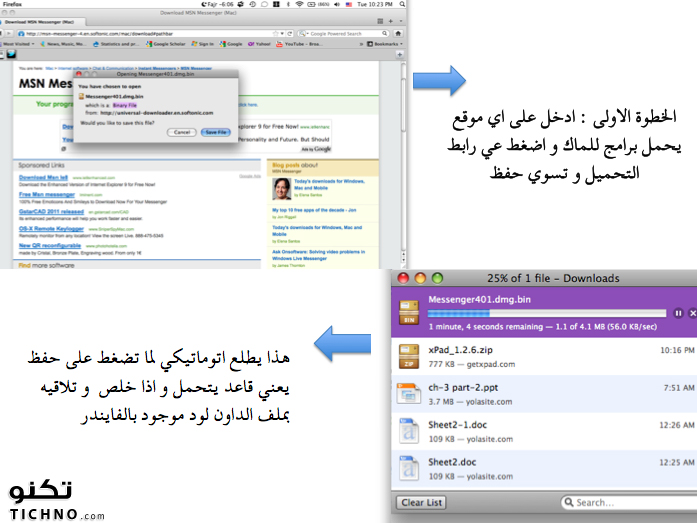Click the Sheet2-1.doc document icon
Screen dimensions: 697x523
point(409,431)
